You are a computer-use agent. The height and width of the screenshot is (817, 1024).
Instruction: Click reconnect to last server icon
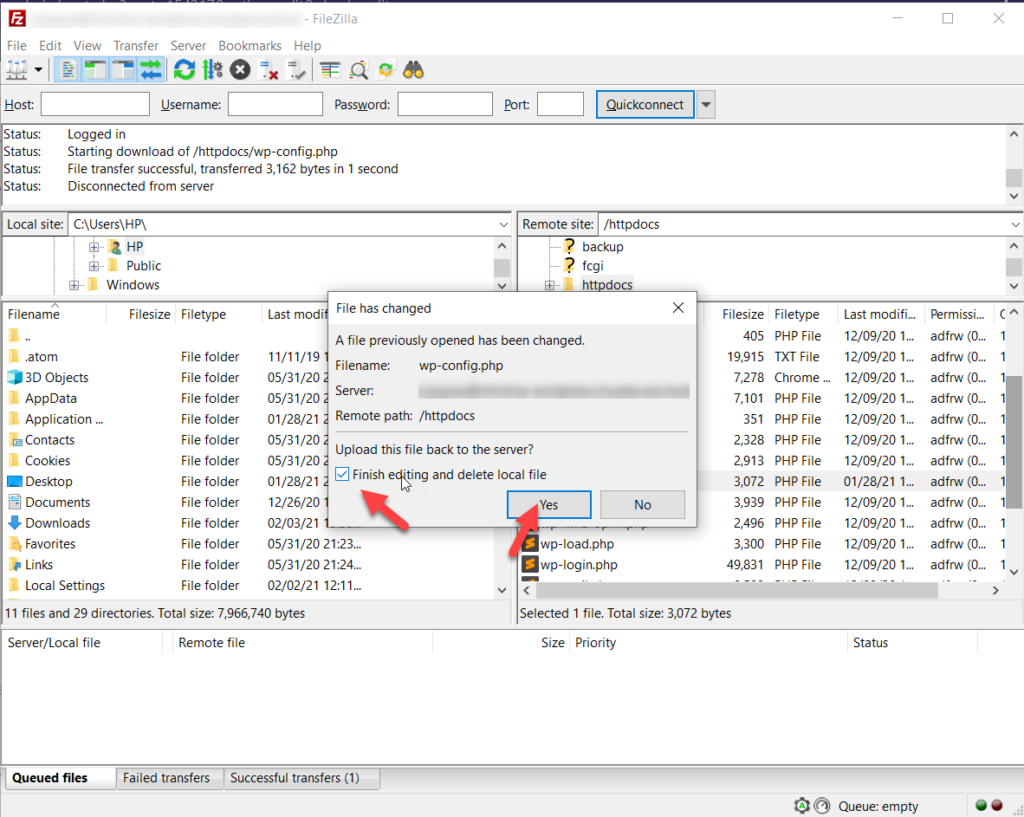click(x=296, y=69)
